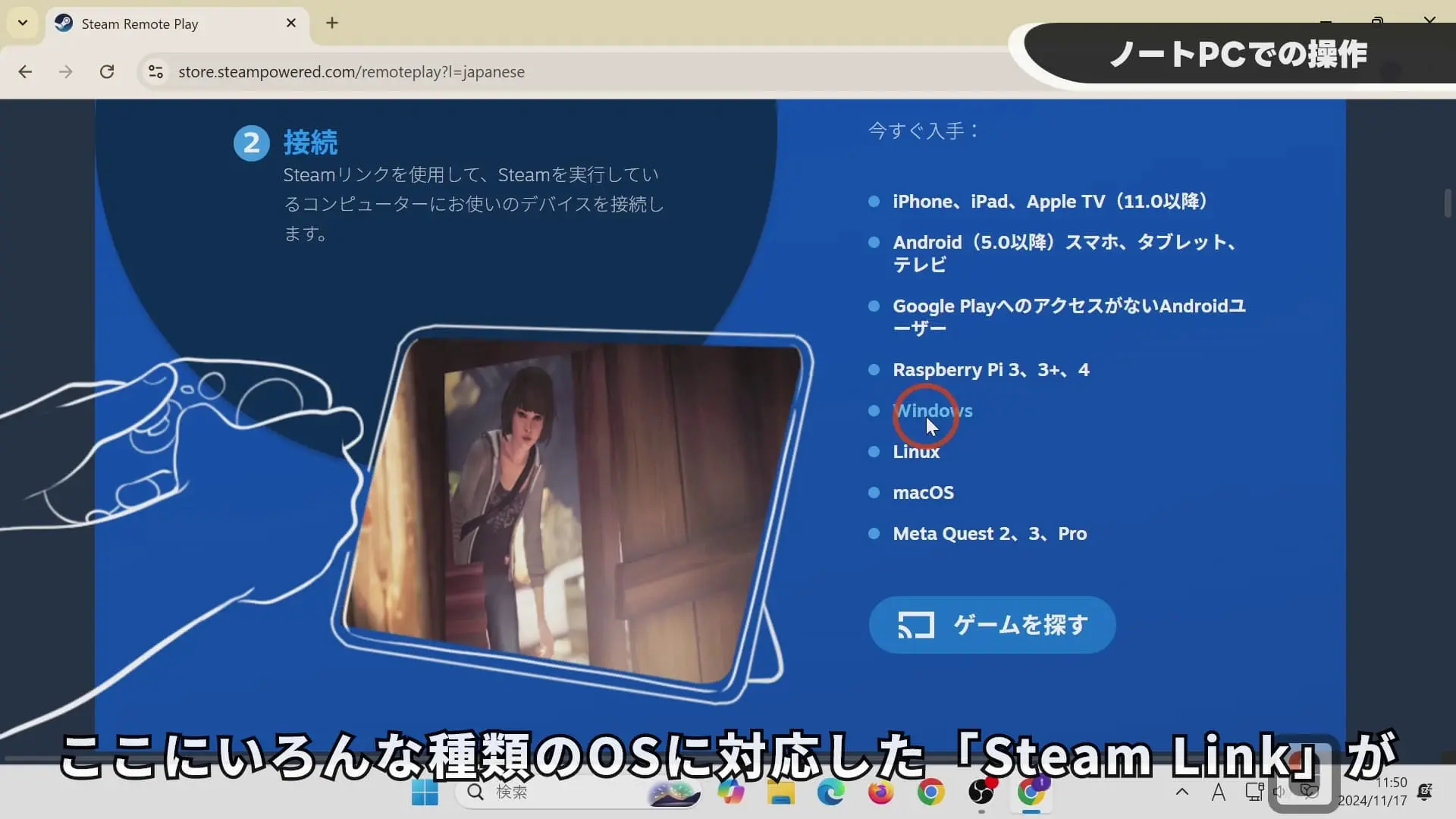This screenshot has width=1456, height=819.
Task: Click the Windows item in the list
Action: (x=932, y=410)
